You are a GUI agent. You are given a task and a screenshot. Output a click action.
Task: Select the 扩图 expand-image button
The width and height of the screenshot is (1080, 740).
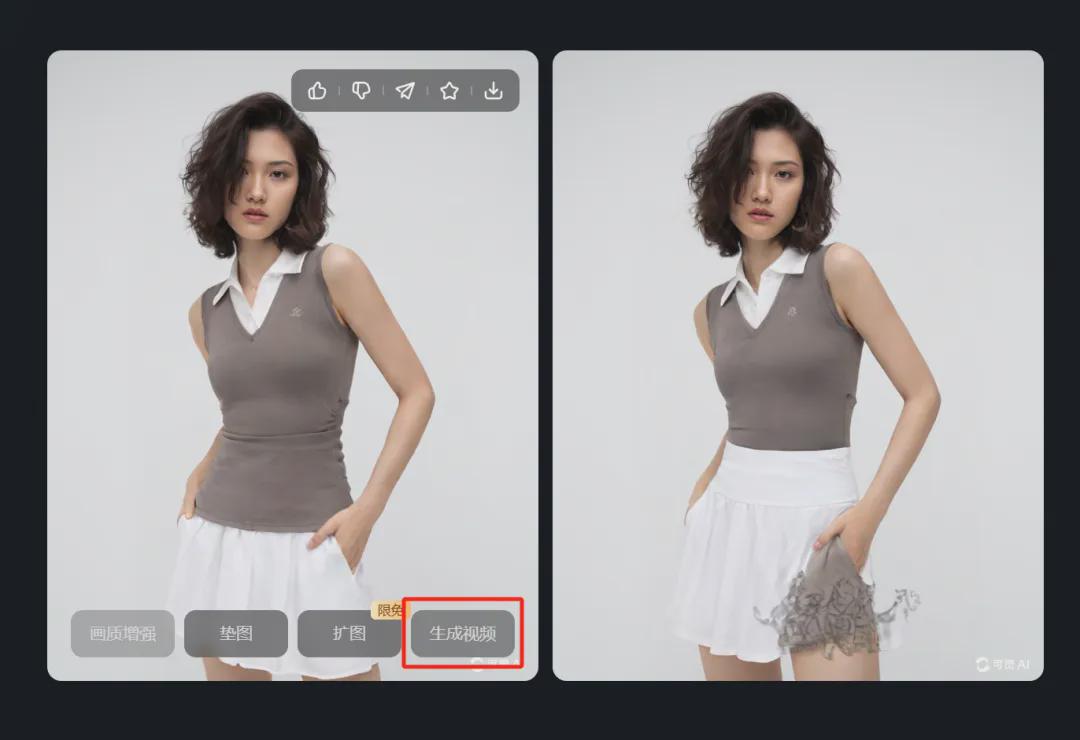click(x=349, y=634)
